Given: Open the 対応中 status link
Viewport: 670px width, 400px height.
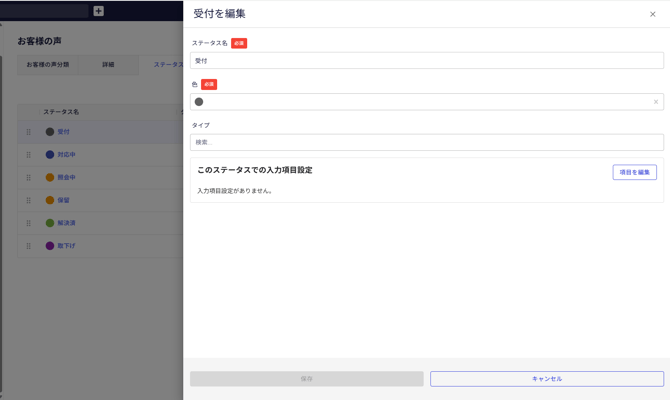Looking at the screenshot, I should 66,155.
